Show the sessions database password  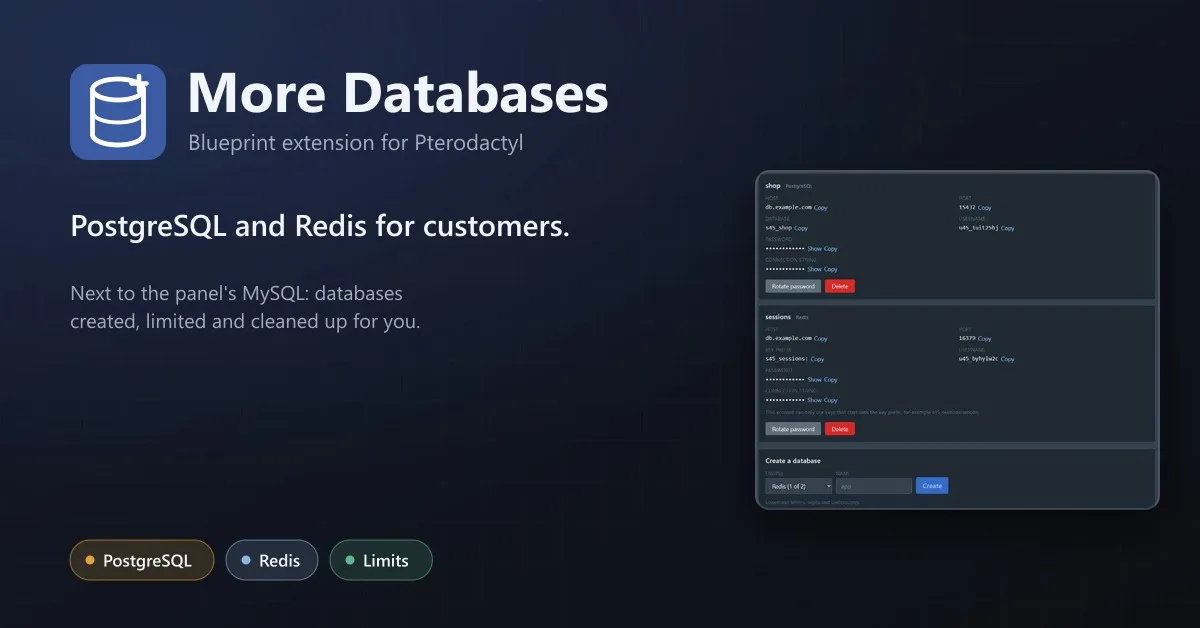[x=814, y=380]
